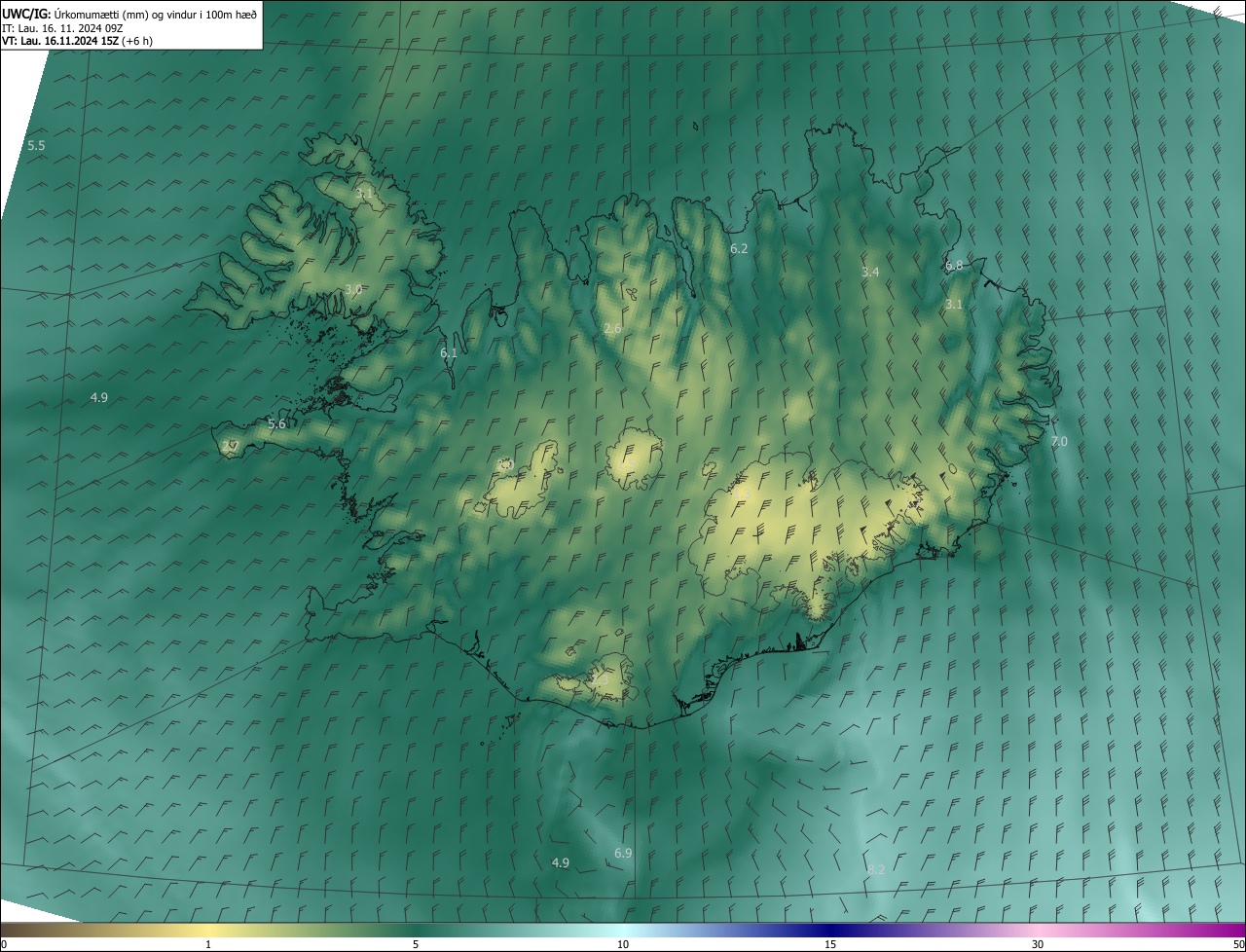Click the 5.6 precipitation value label
The image size is (1246, 952).
(x=276, y=424)
